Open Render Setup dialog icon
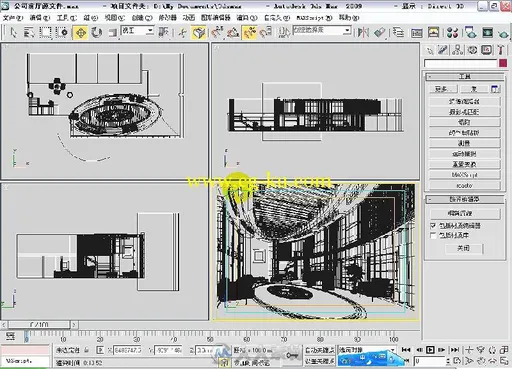512x369 pixels. tap(470, 32)
